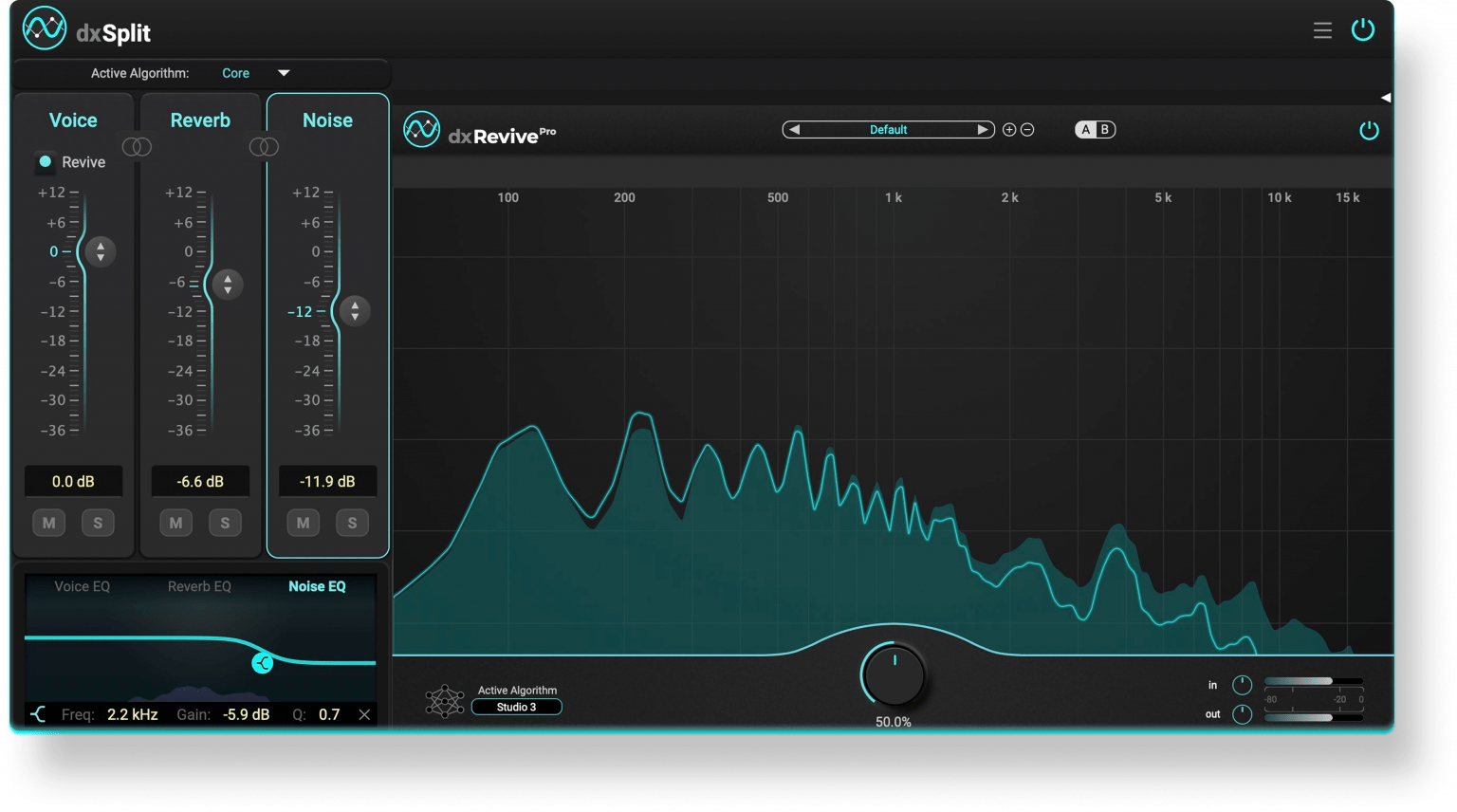Click the Voice fader handle
This screenshot has height=812, width=1457.
tap(100, 251)
